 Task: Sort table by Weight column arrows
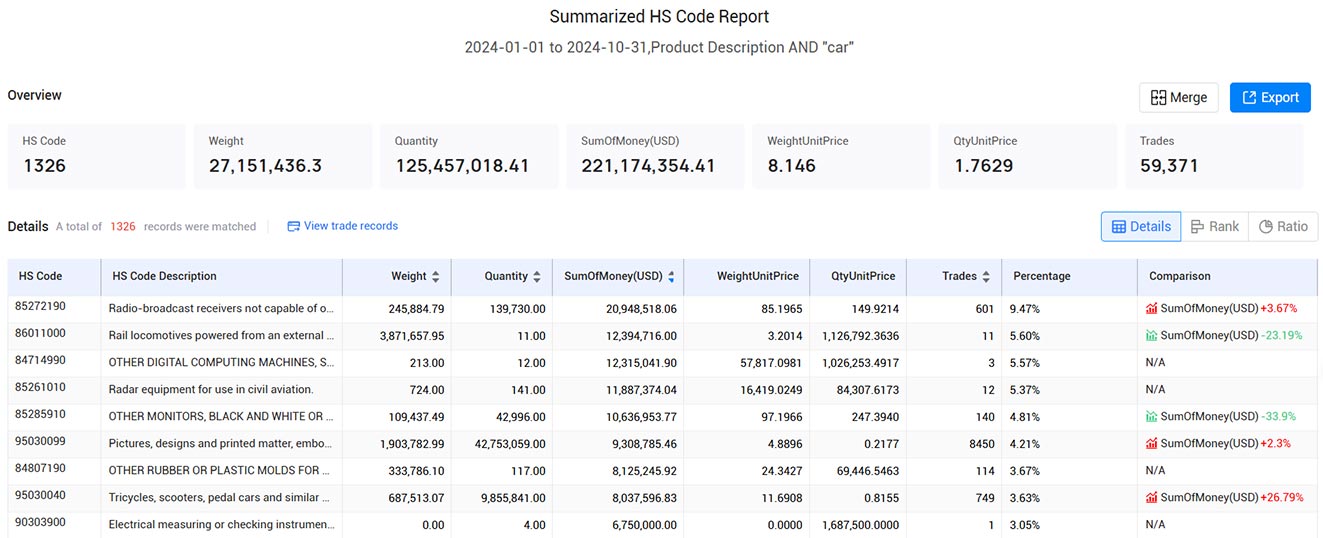pyautogui.click(x=435, y=277)
